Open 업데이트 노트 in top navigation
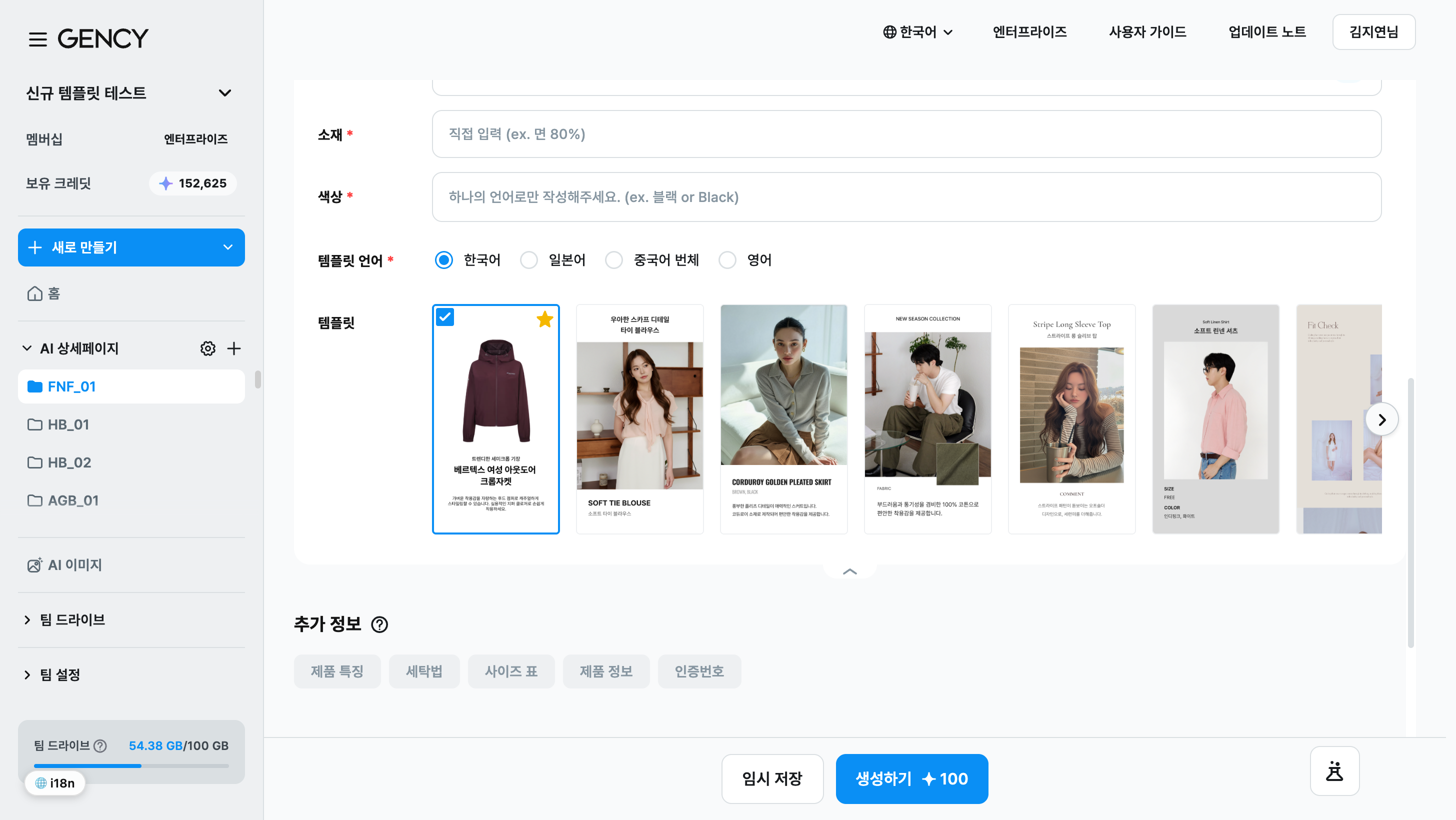Image resolution: width=1456 pixels, height=820 pixels. click(1266, 32)
